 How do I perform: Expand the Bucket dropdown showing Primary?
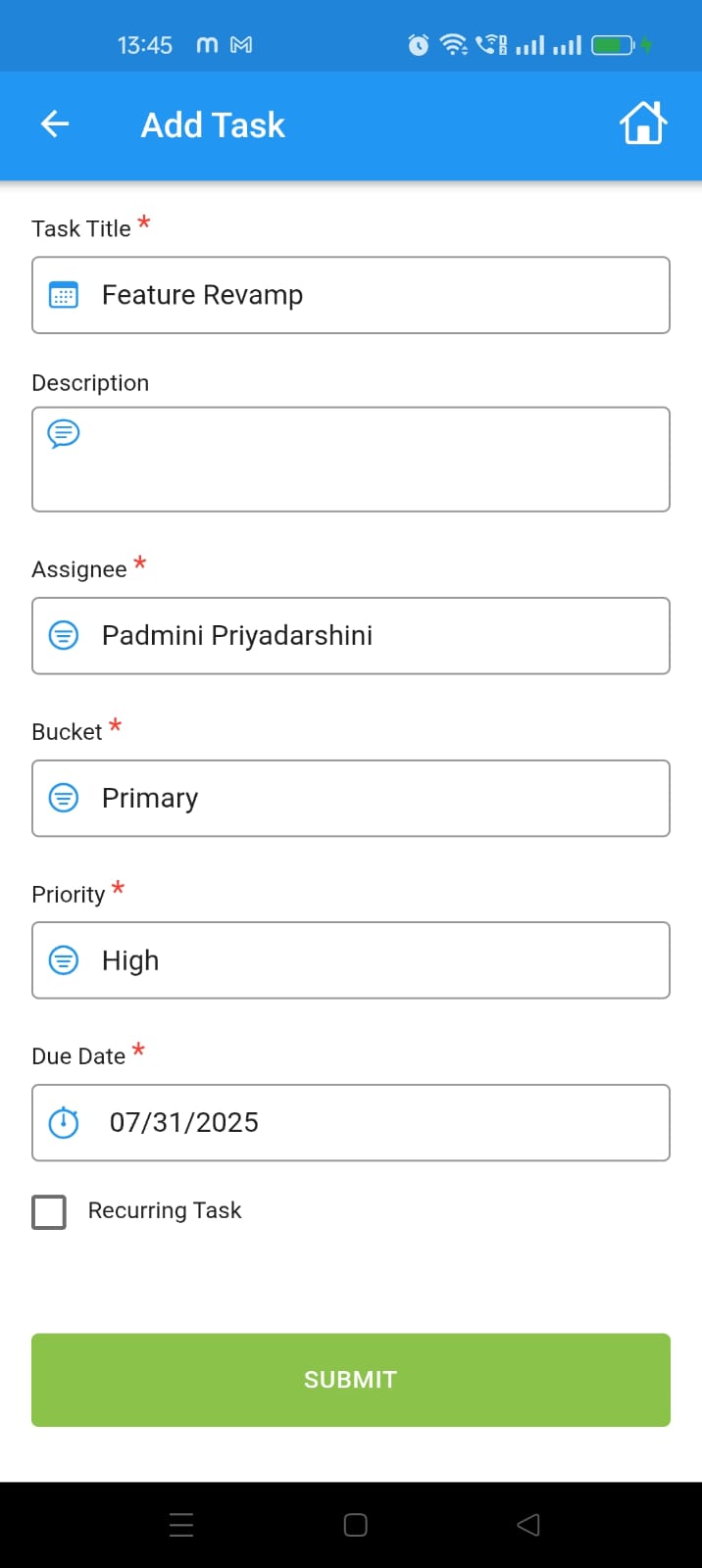[x=351, y=798]
